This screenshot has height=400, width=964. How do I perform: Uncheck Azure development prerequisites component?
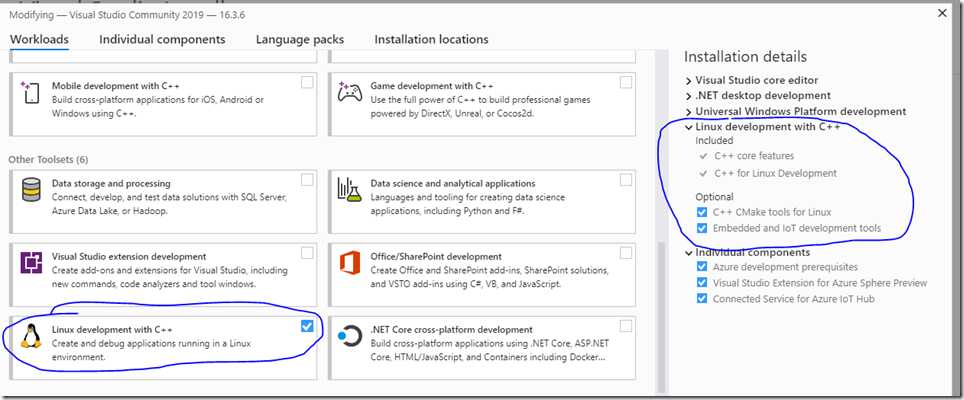coord(701,267)
